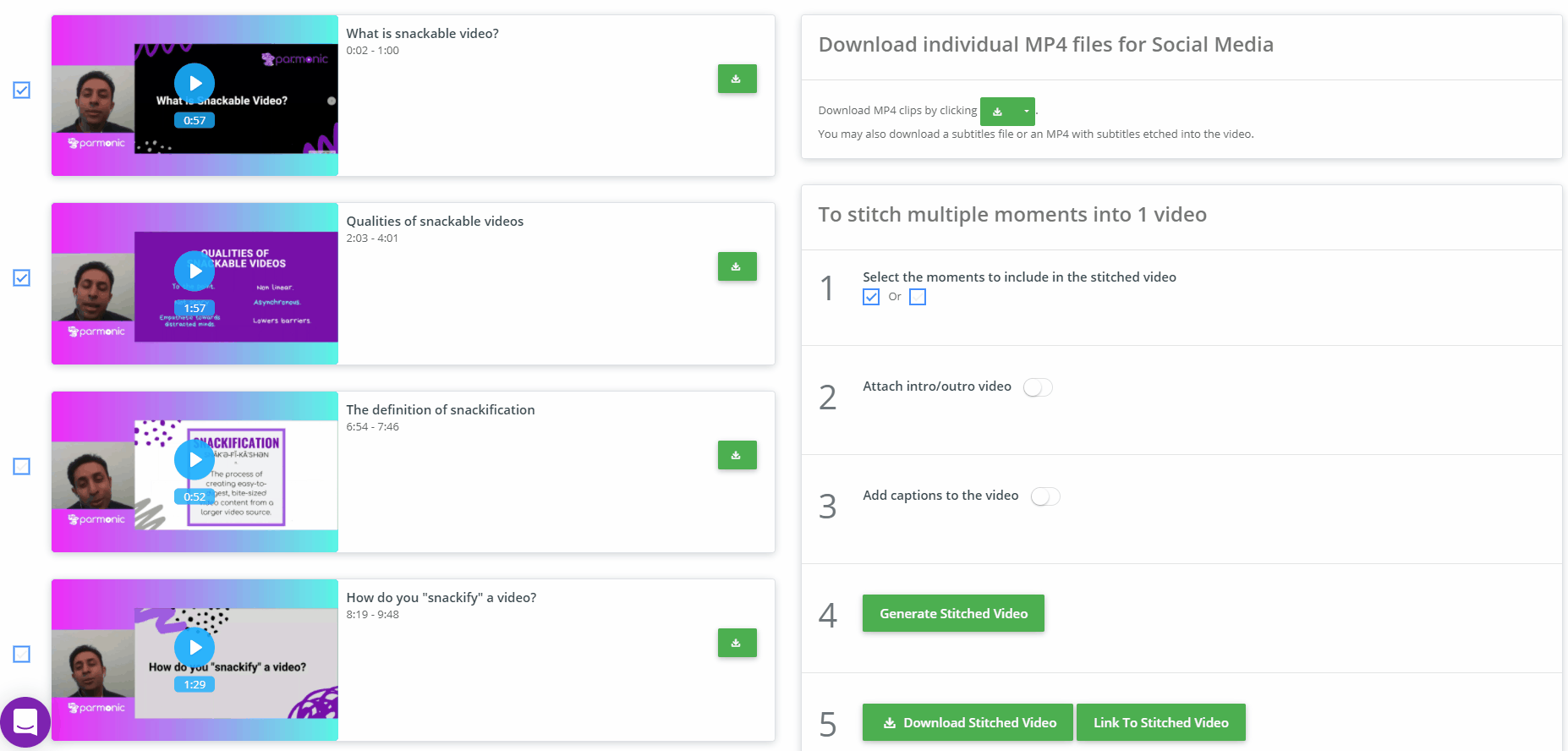The width and height of the screenshot is (1568, 751).
Task: Turn on Add captions to the video
Action: click(1045, 496)
